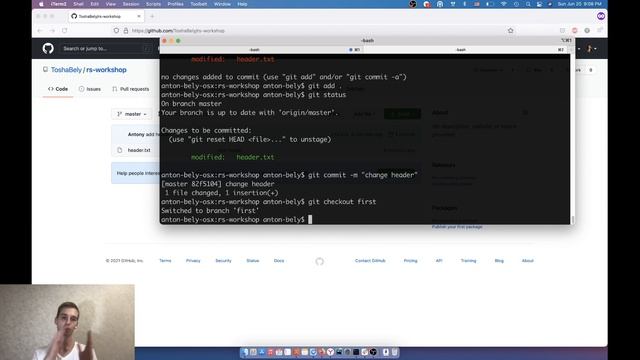Bookmark this page with the star icon
Image resolution: width=640 pixels, height=360 pixels.
(511, 31)
